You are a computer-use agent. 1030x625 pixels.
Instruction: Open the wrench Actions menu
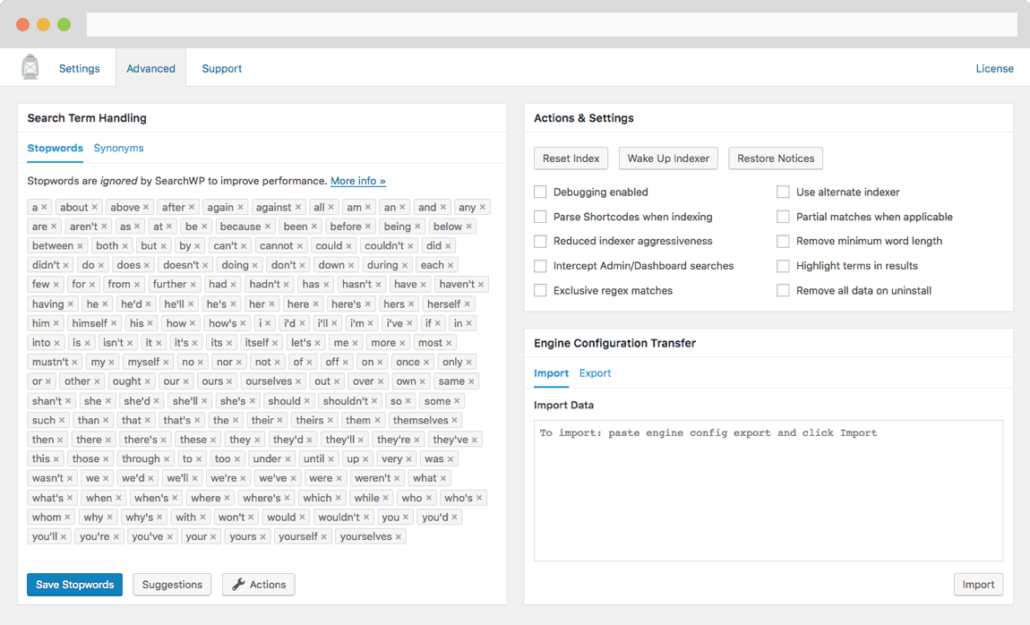pos(258,584)
